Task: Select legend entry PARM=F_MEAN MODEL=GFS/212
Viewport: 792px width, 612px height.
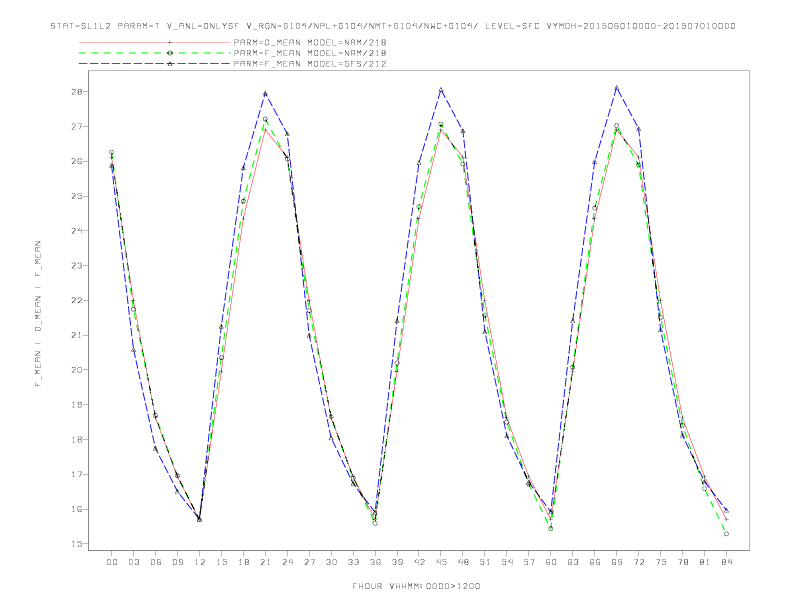Action: point(310,64)
